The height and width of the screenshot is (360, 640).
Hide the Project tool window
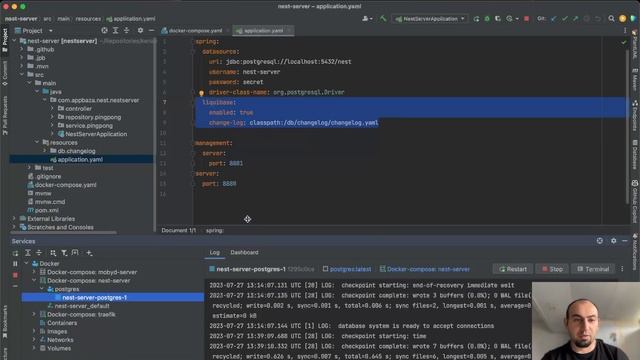(x=151, y=31)
